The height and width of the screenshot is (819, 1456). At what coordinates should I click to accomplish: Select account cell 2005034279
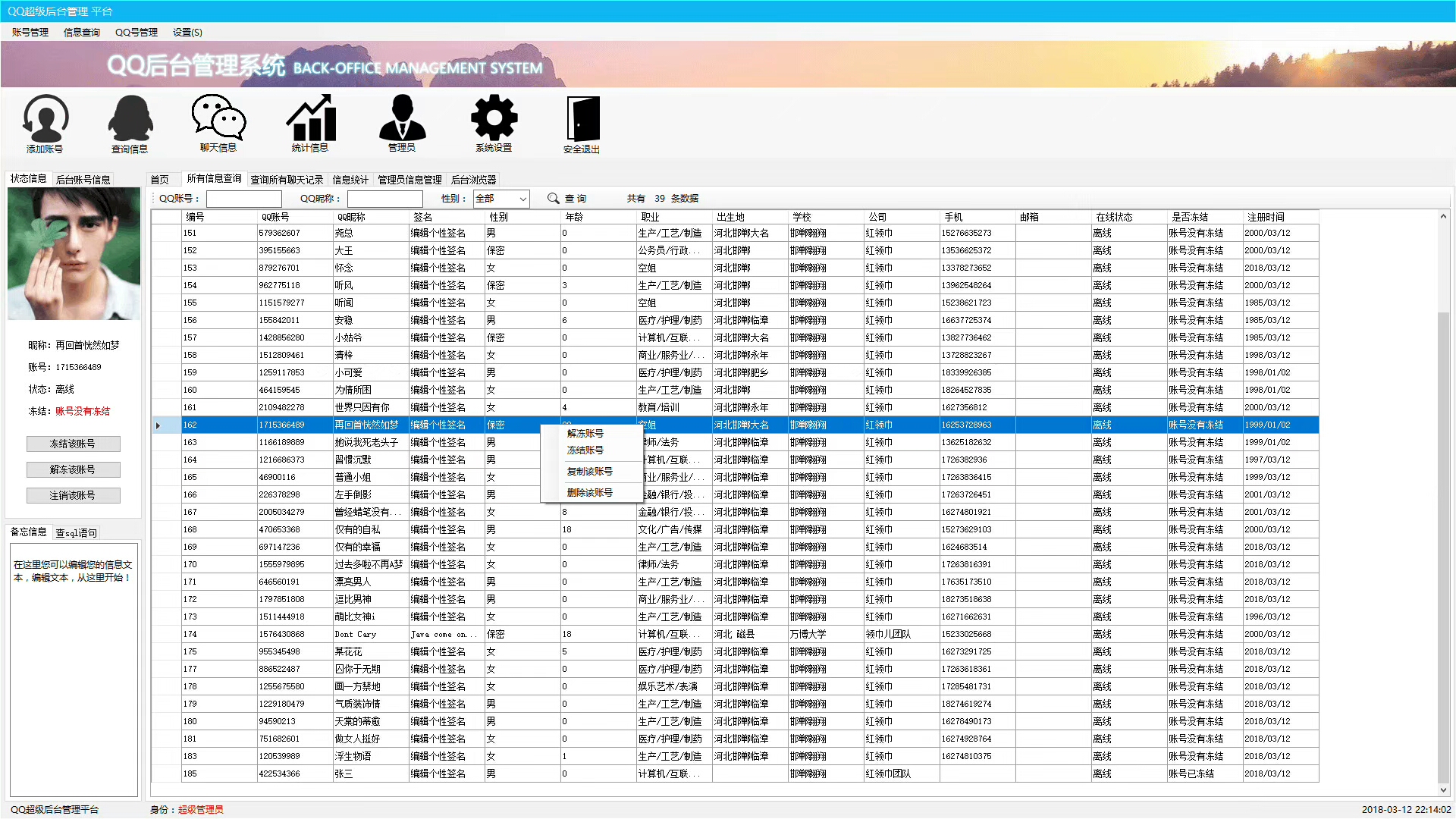(296, 513)
